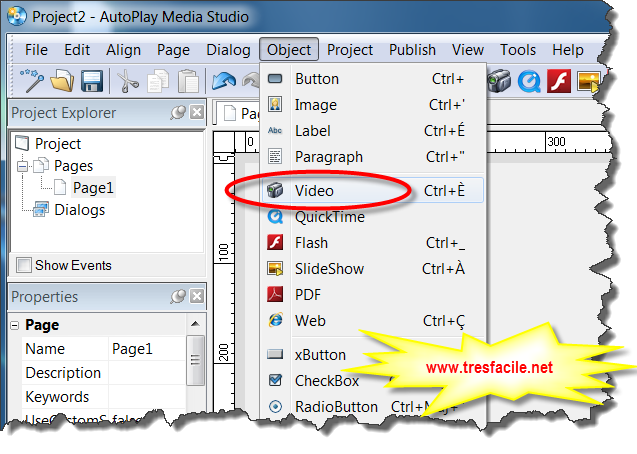
Task: Insert a QuickTime object from menu
Action: pyautogui.click(x=373, y=217)
